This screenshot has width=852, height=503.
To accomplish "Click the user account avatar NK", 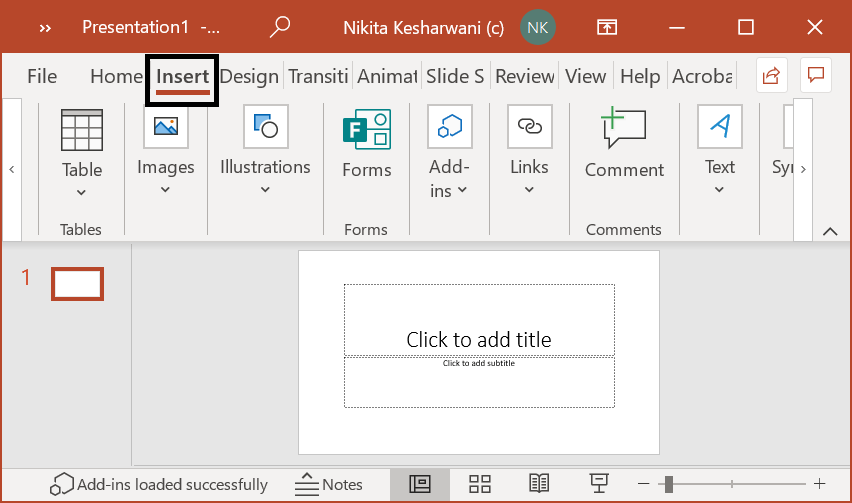I will [538, 27].
